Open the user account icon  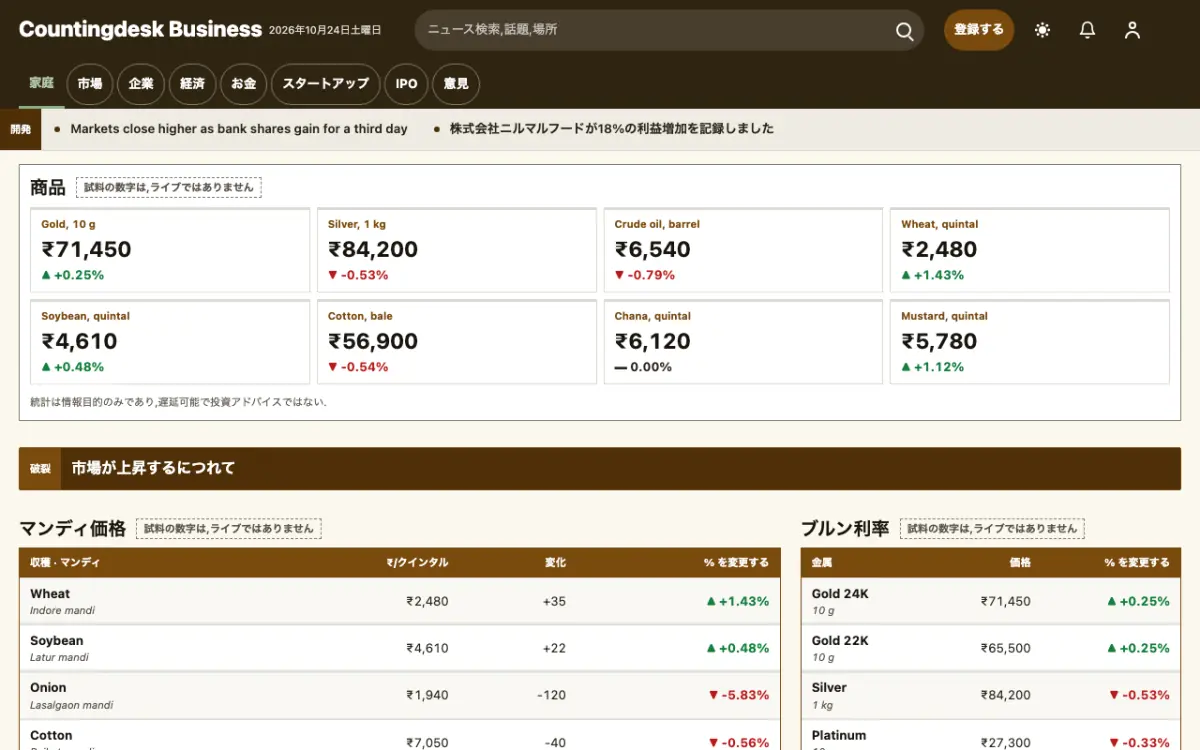tap(1132, 30)
